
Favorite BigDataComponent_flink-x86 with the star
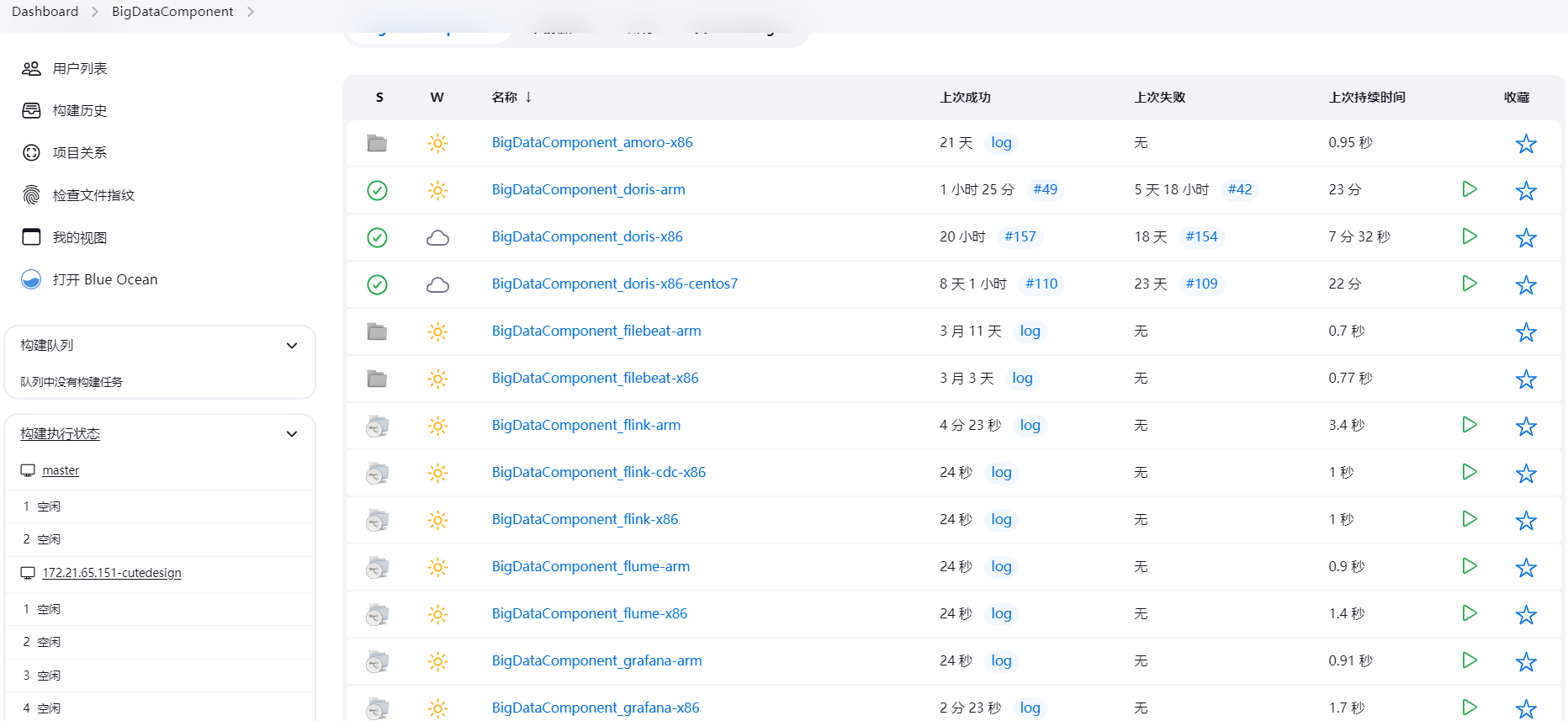click(1526, 521)
